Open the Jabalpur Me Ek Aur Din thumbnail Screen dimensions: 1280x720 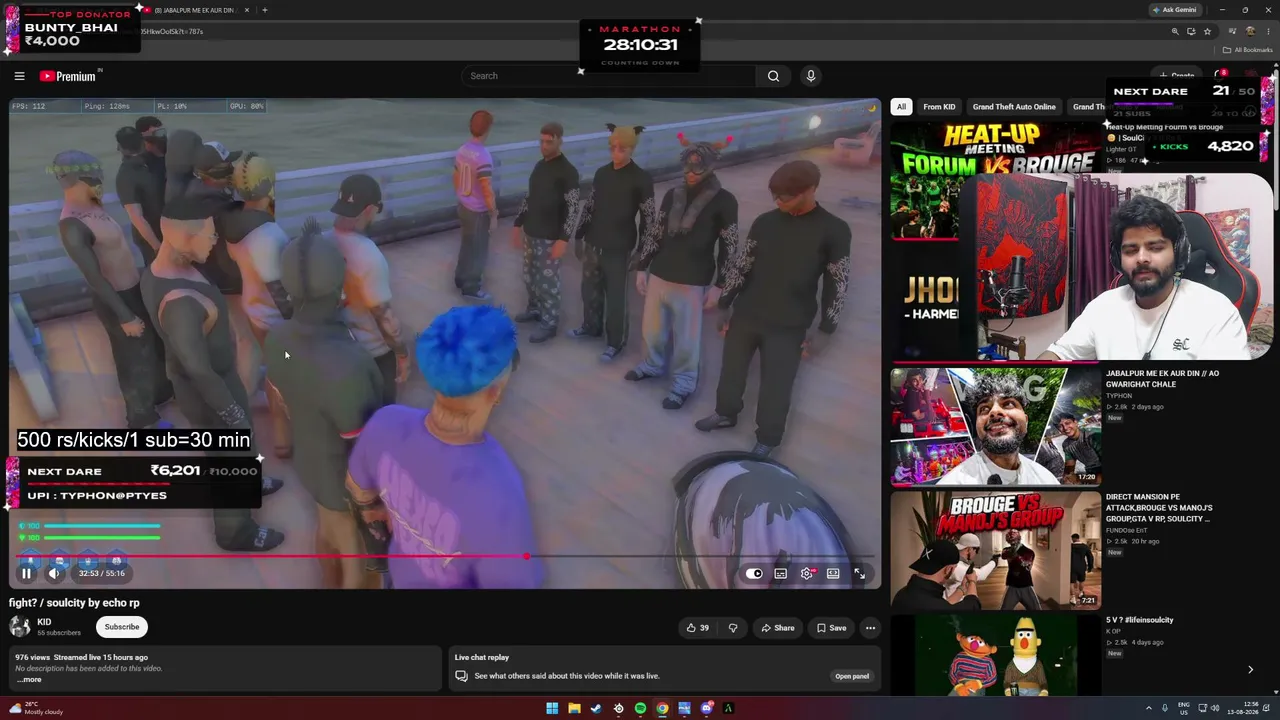click(996, 427)
